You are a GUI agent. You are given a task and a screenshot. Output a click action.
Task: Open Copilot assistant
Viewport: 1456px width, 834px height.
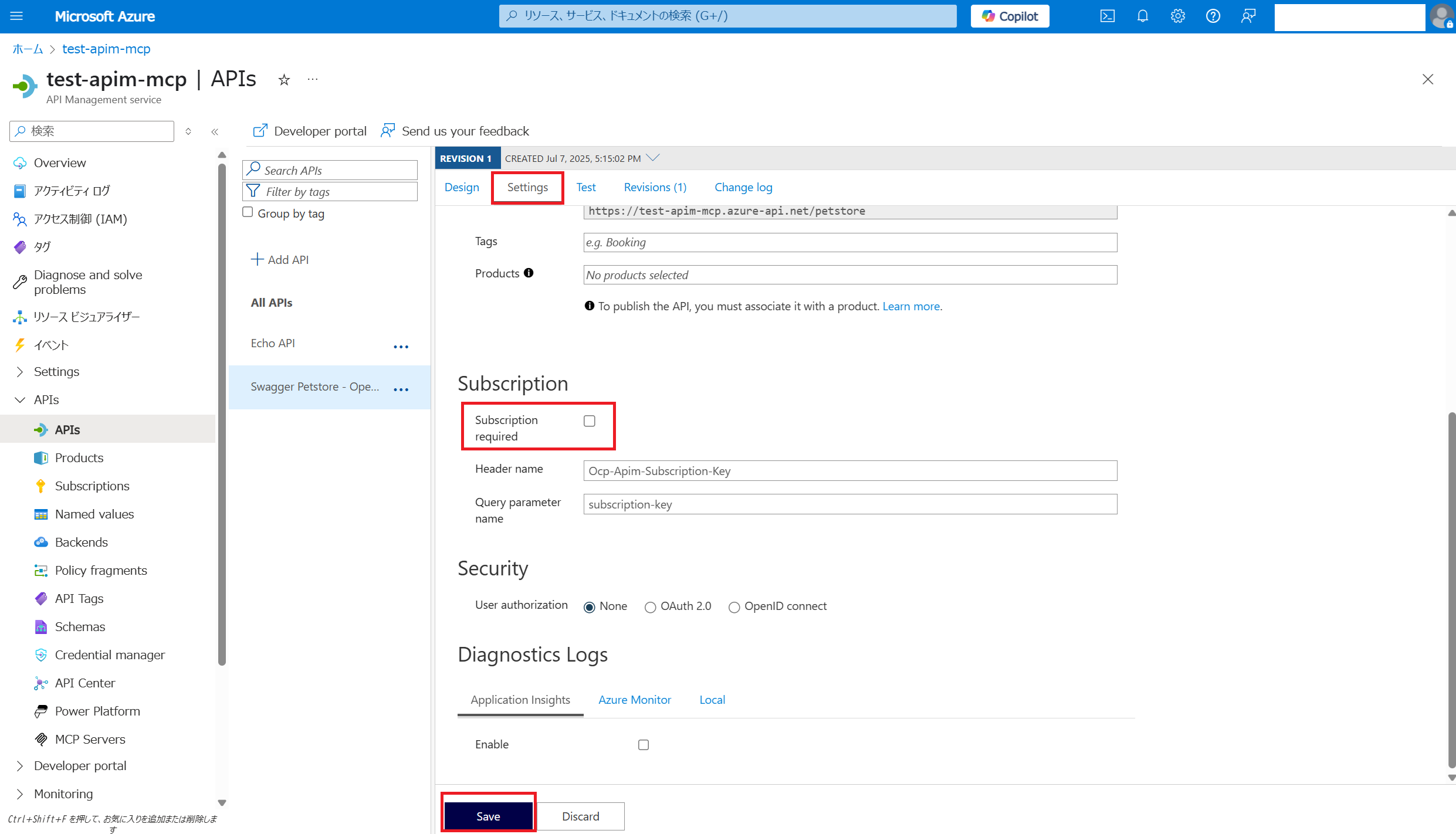(1010, 16)
